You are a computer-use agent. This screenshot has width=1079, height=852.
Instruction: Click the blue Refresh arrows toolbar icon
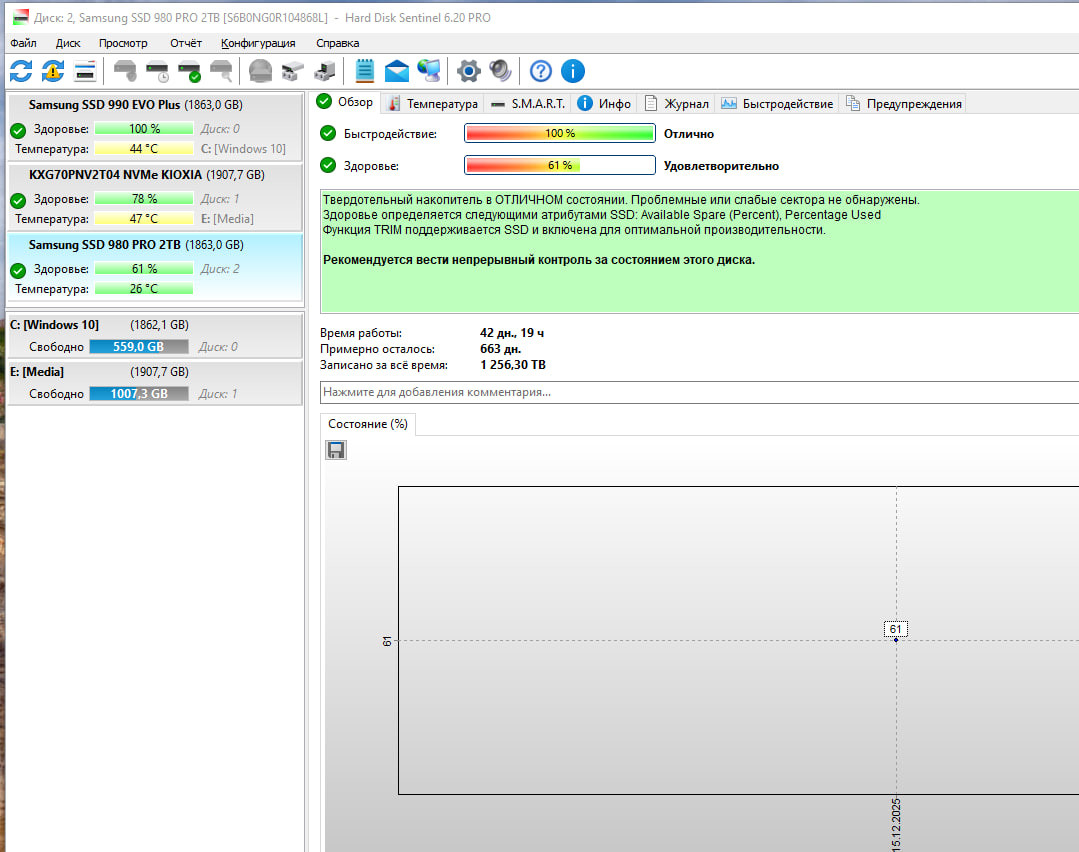(21, 71)
